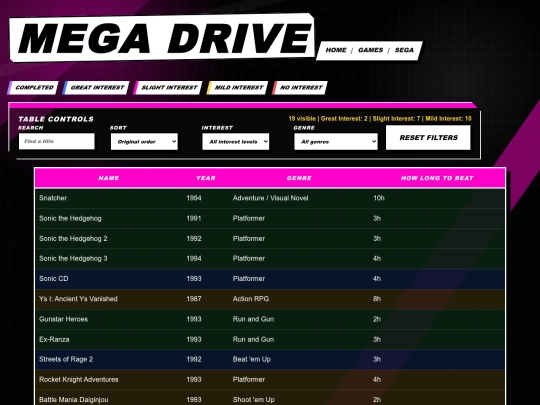Focus the Find a title search box
The width and height of the screenshot is (540, 405).
pyautogui.click(x=57, y=141)
